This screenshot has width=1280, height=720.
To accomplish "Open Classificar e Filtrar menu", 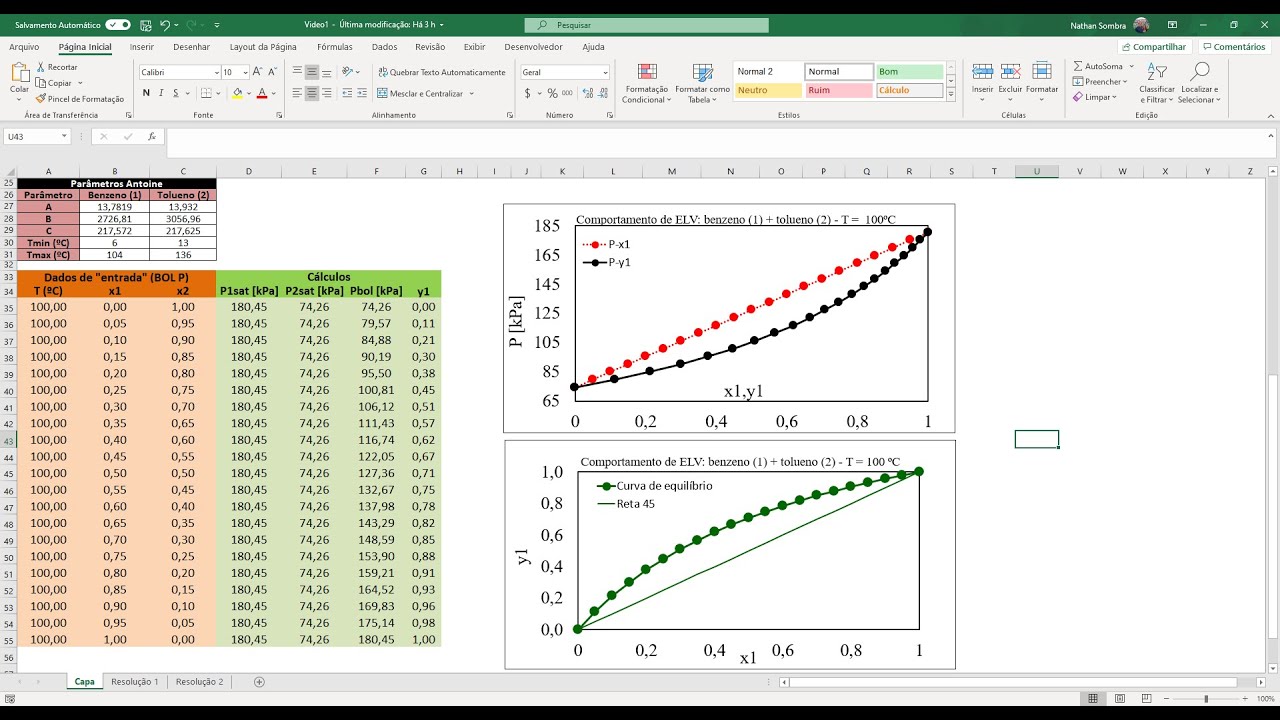I will pos(1157,83).
